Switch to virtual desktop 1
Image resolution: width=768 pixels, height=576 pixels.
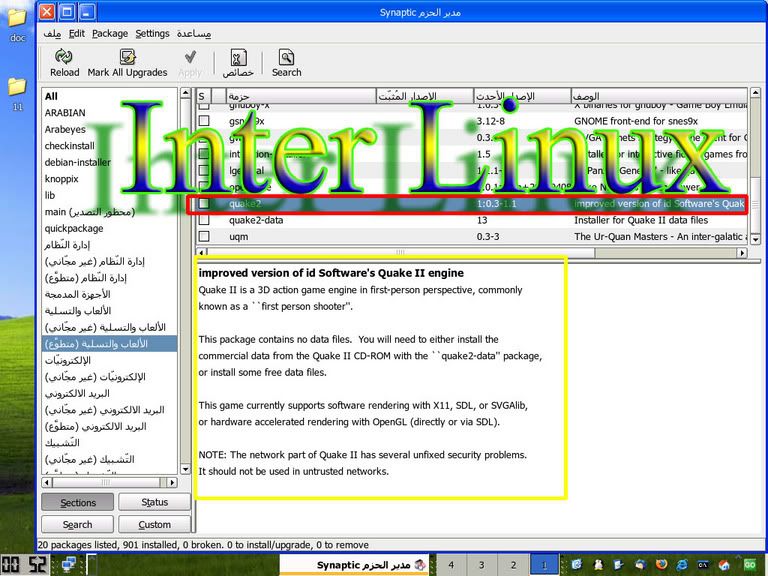(544, 565)
